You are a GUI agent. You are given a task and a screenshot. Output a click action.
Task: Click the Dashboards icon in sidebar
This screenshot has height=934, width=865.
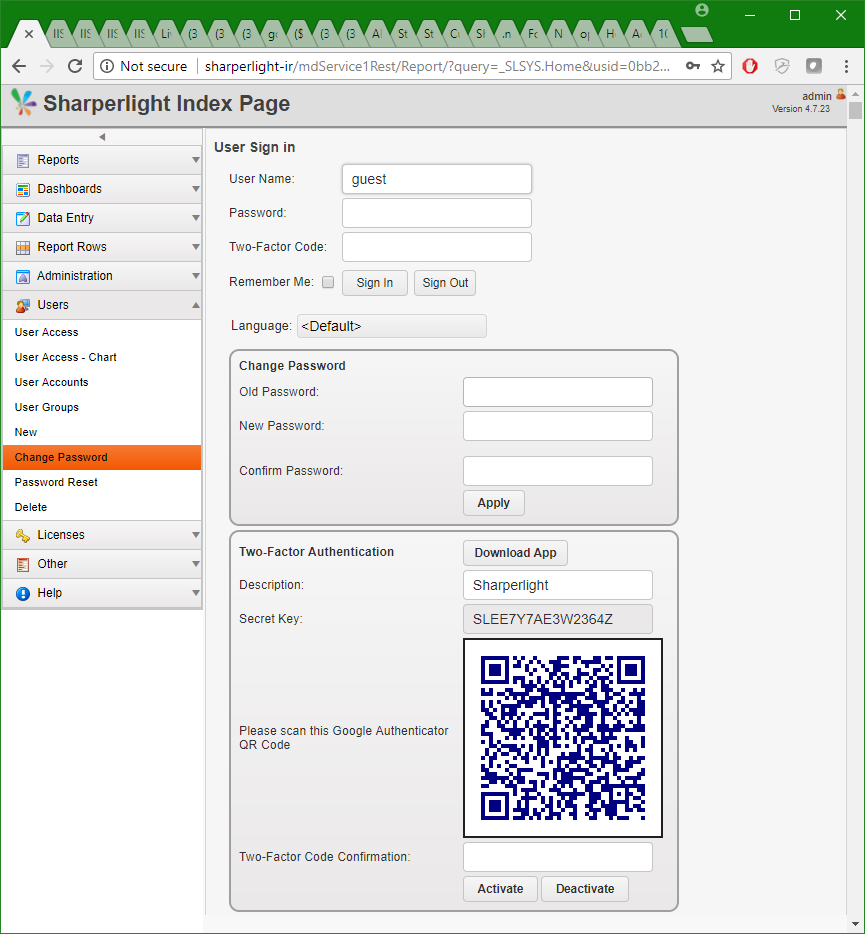click(x=23, y=189)
